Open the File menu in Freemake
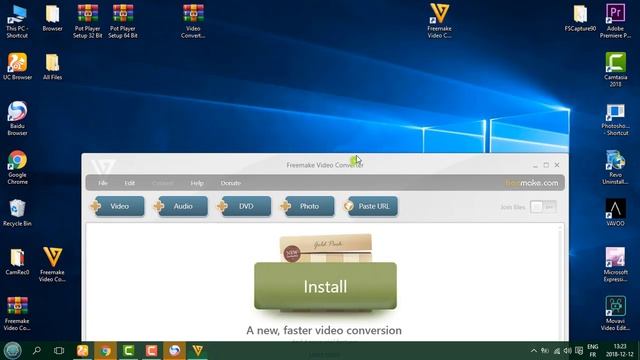Image resolution: width=640 pixels, height=360 pixels. pos(103,183)
